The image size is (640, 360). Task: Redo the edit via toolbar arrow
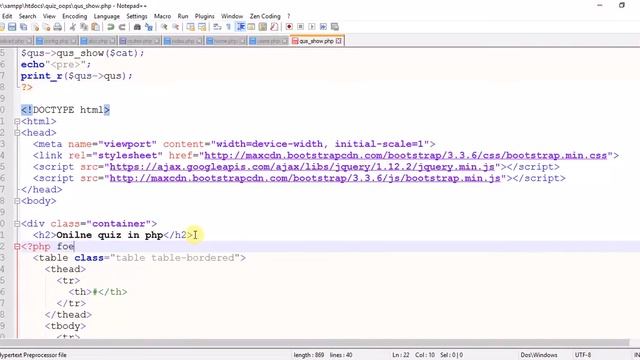pyautogui.click(x=122, y=27)
